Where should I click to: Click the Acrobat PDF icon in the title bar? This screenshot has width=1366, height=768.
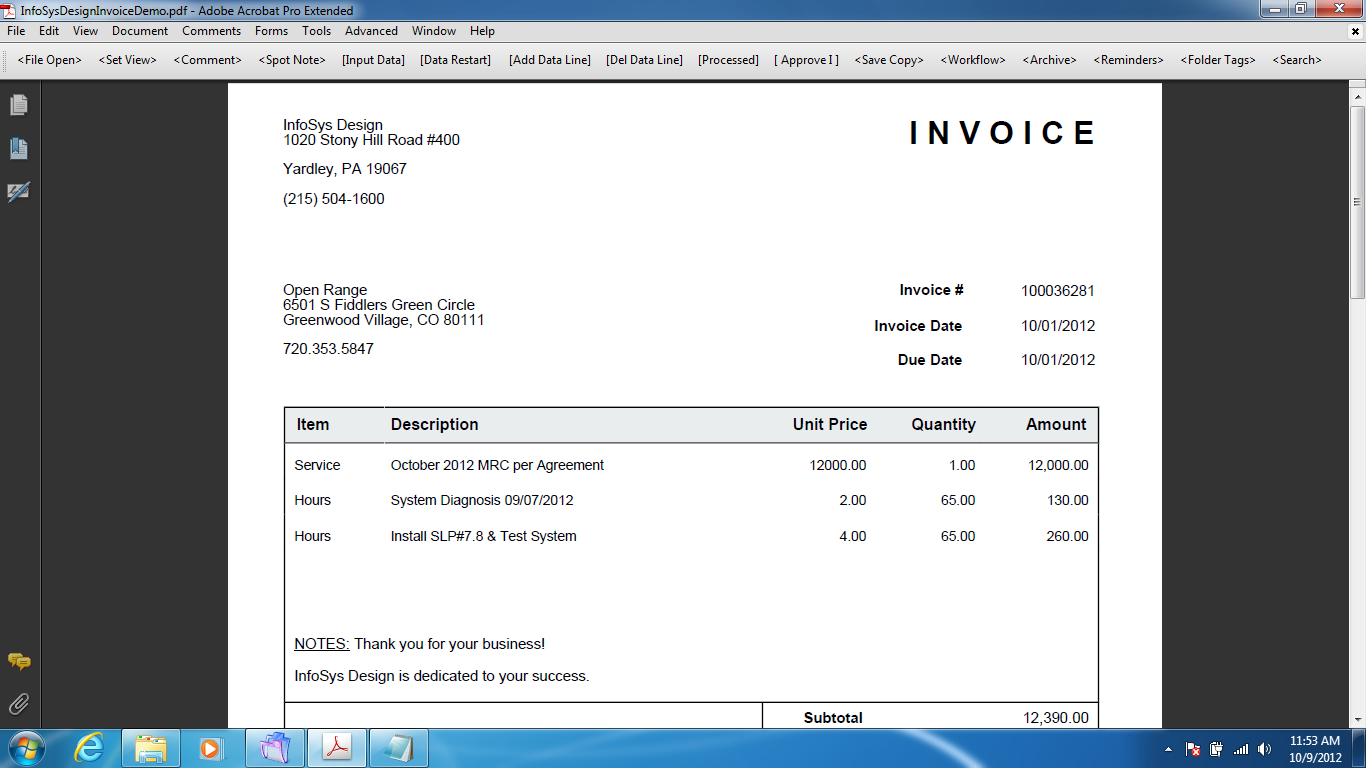(9, 10)
